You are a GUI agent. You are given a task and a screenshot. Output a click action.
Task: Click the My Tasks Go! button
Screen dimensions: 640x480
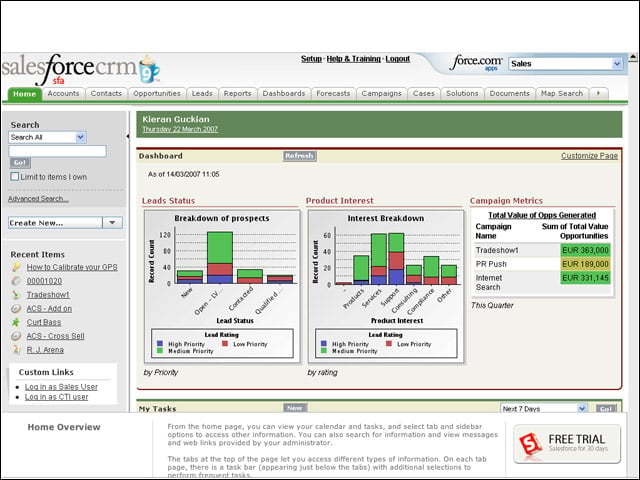(x=606, y=408)
